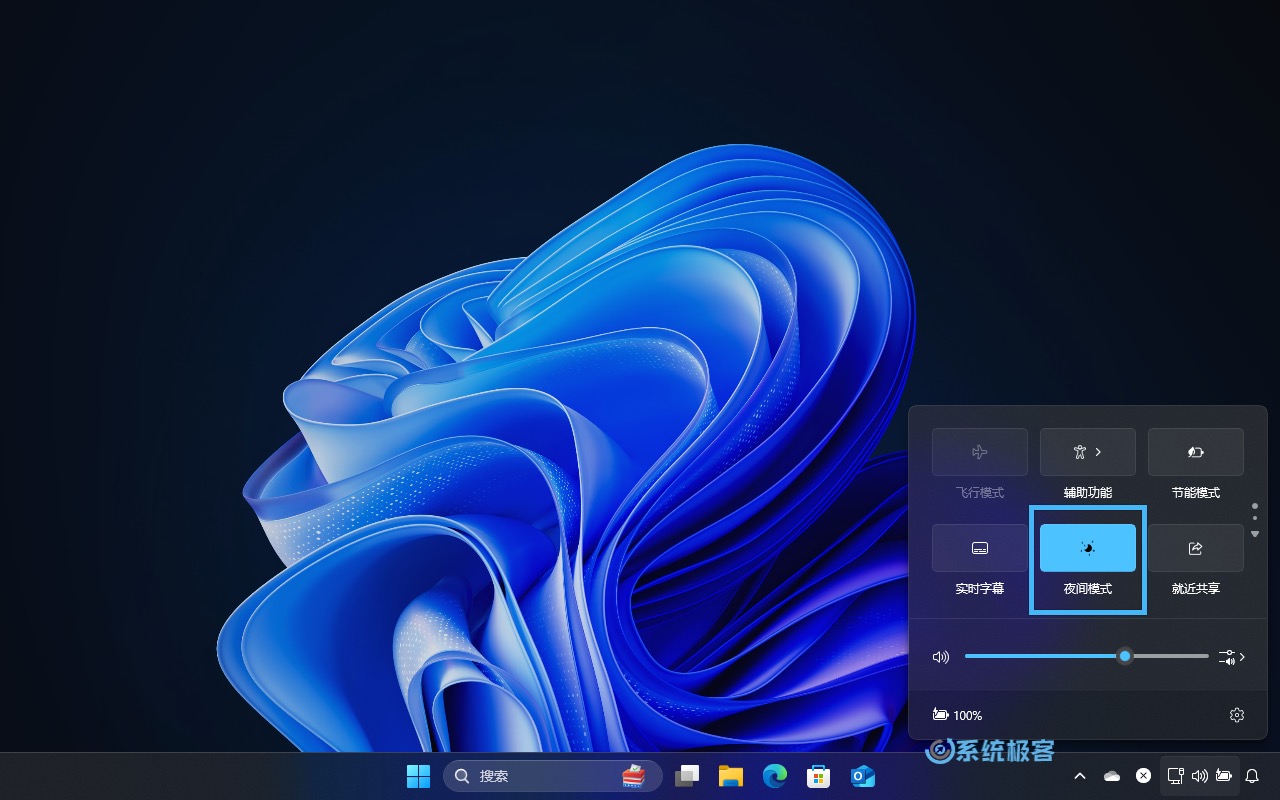The image size is (1280, 800).
Task: Open Task View from taskbar
Action: point(687,776)
